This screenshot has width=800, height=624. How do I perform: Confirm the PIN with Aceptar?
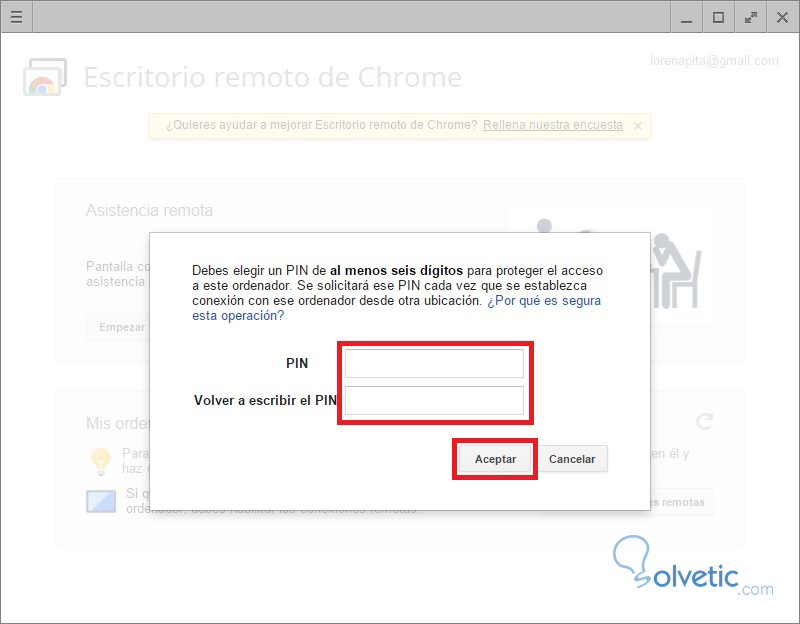pos(495,459)
